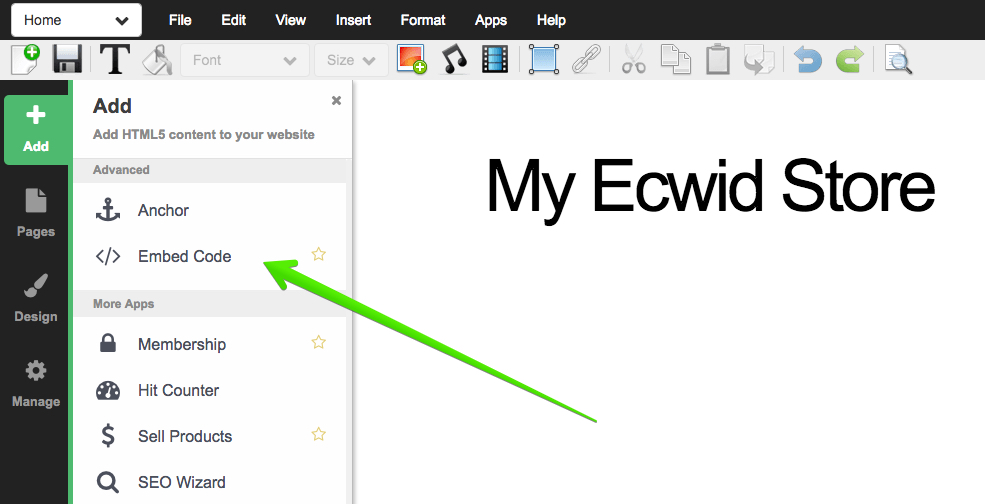This screenshot has height=504, width=985.
Task: Click the More Apps section header
Action: (x=210, y=304)
